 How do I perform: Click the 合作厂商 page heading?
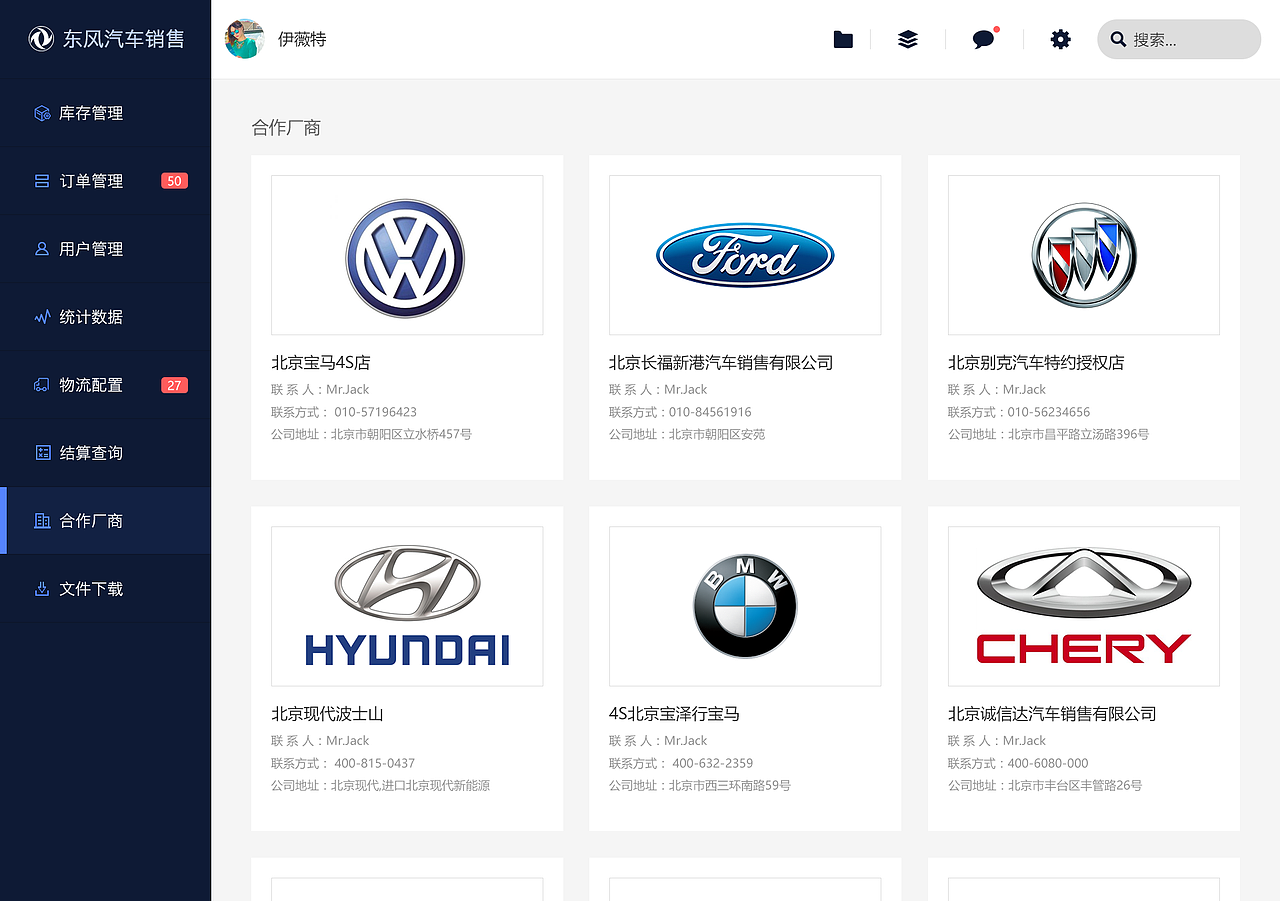point(286,128)
